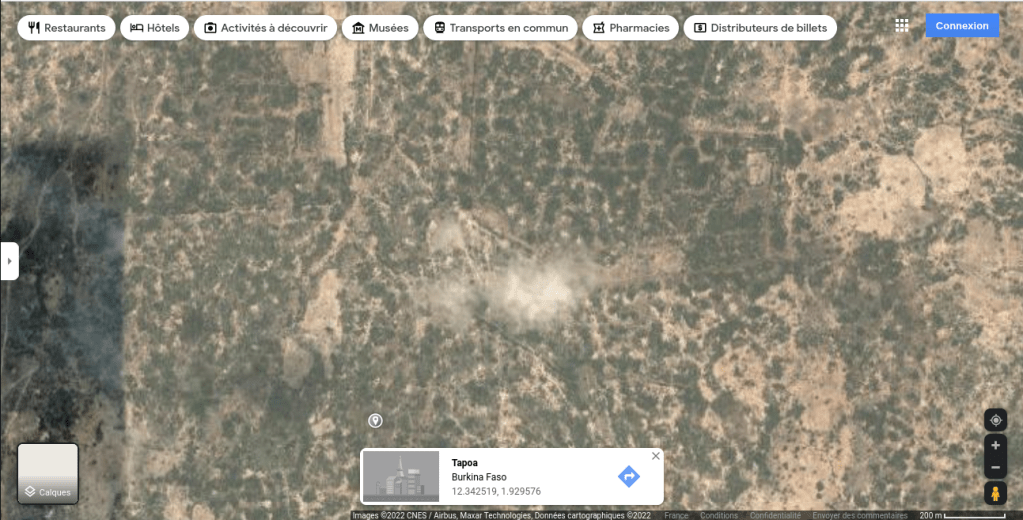This screenshot has width=1023, height=520.
Task: Zoom in with the plus button
Action: 995,446
